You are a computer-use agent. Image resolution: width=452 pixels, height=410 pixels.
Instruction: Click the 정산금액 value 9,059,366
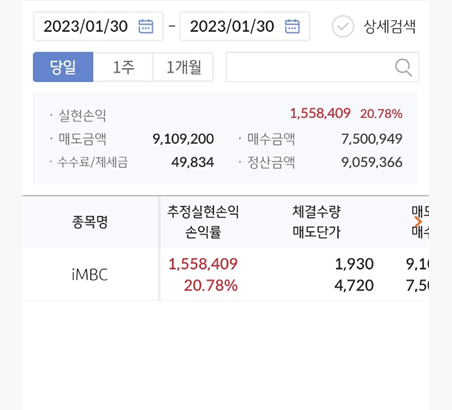click(x=372, y=162)
